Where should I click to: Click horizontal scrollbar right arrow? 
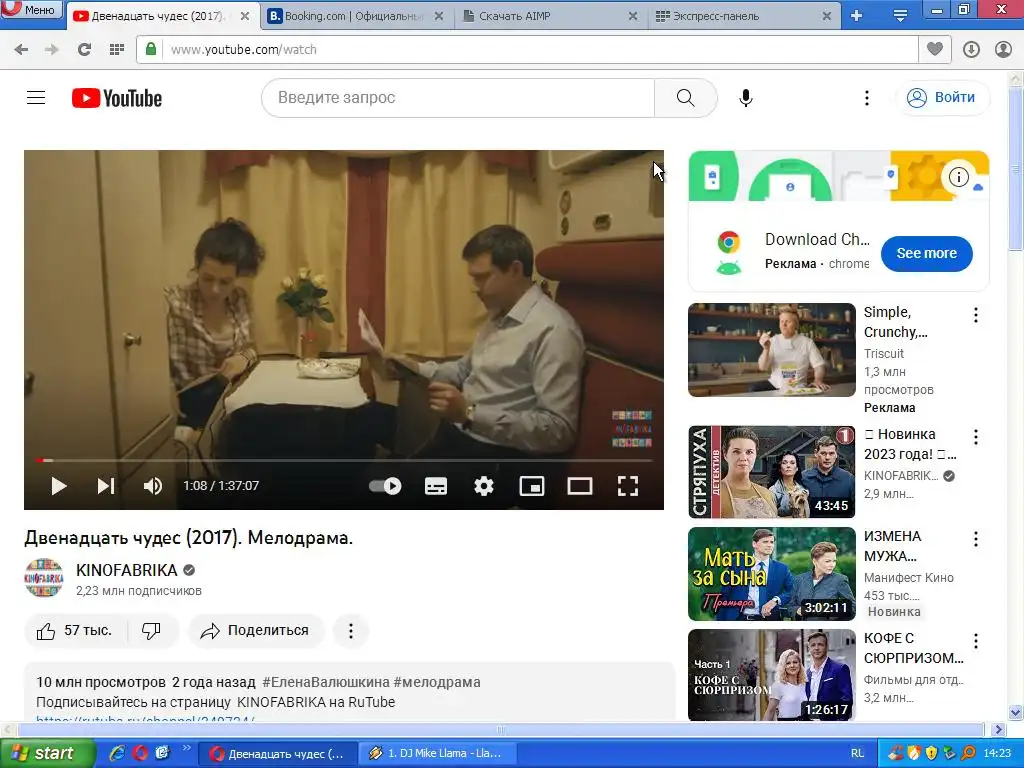coord(999,729)
